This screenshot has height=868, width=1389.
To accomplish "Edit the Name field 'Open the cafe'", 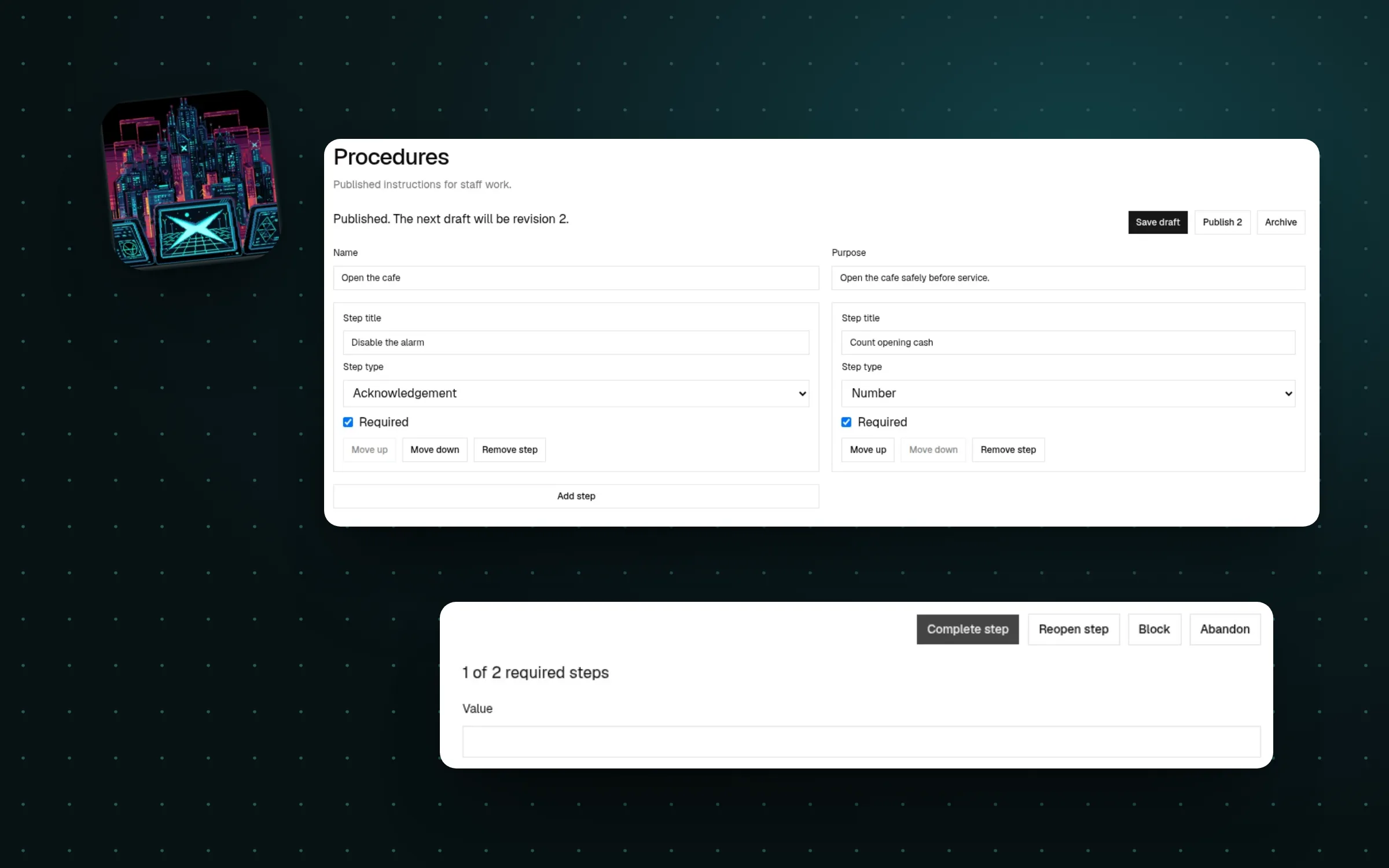I will click(x=576, y=278).
